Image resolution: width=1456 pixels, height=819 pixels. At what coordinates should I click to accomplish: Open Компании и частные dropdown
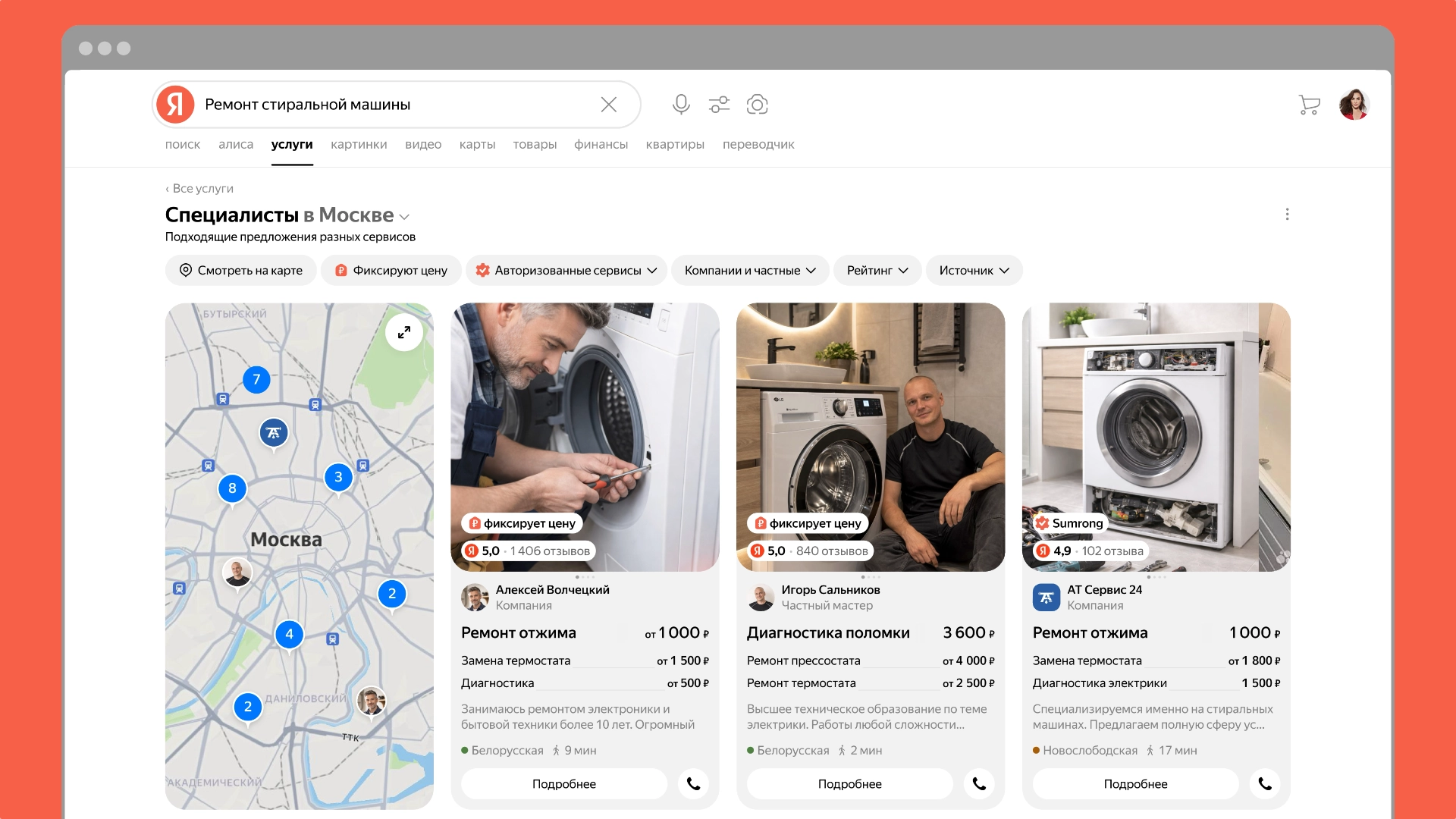click(x=750, y=271)
